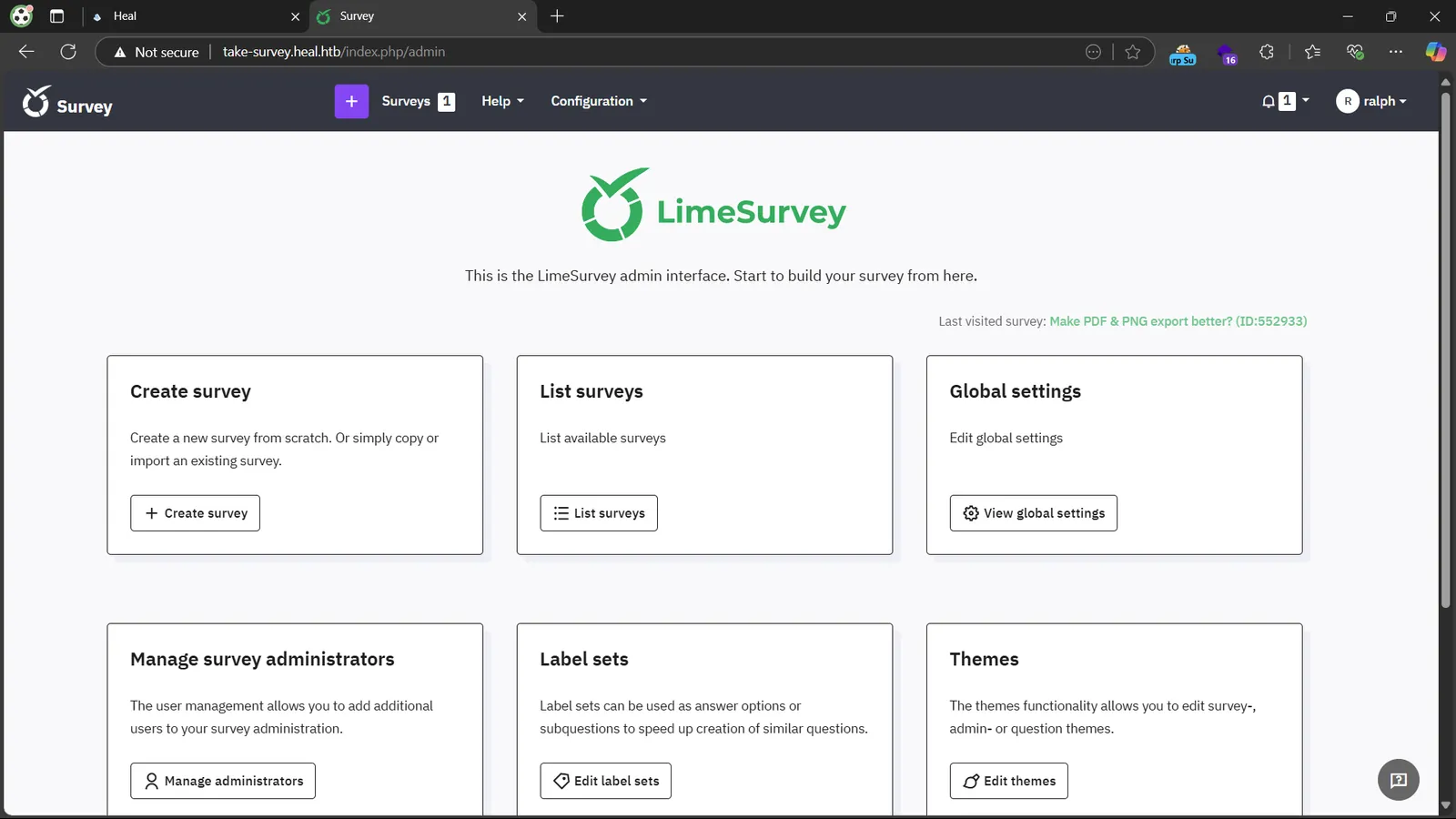Open a new browser tab
Image resolution: width=1456 pixels, height=819 pixels.
(557, 16)
